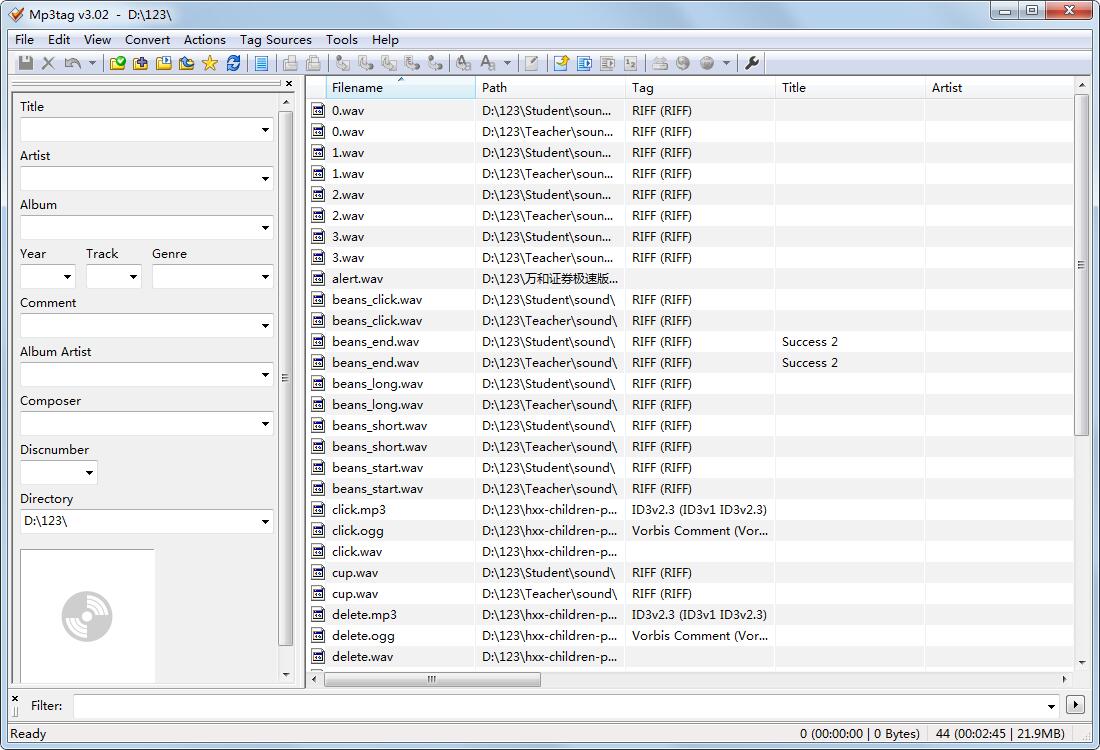Image resolution: width=1100 pixels, height=750 pixels.
Task: Click the Create playlist blue icon
Action: tap(584, 63)
